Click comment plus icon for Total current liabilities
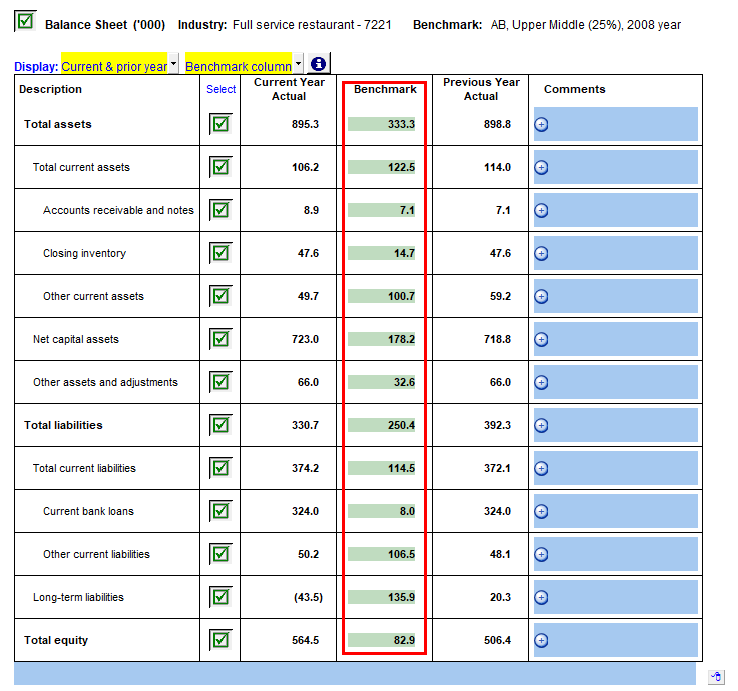The height and width of the screenshot is (691, 738). click(x=541, y=468)
